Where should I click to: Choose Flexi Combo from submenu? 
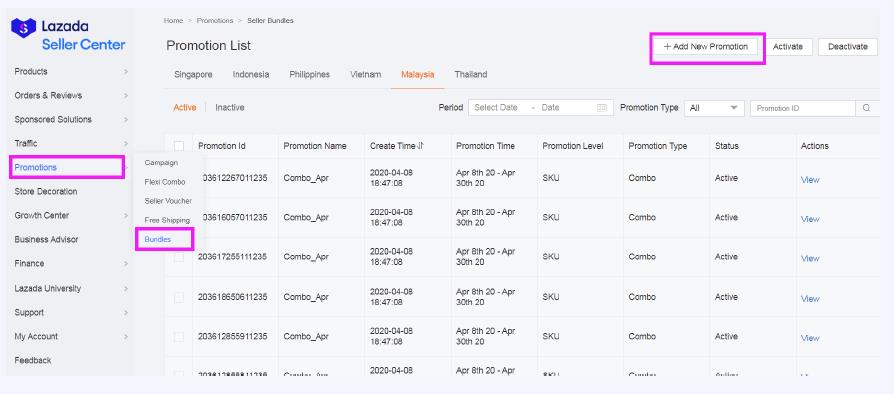pos(165,182)
